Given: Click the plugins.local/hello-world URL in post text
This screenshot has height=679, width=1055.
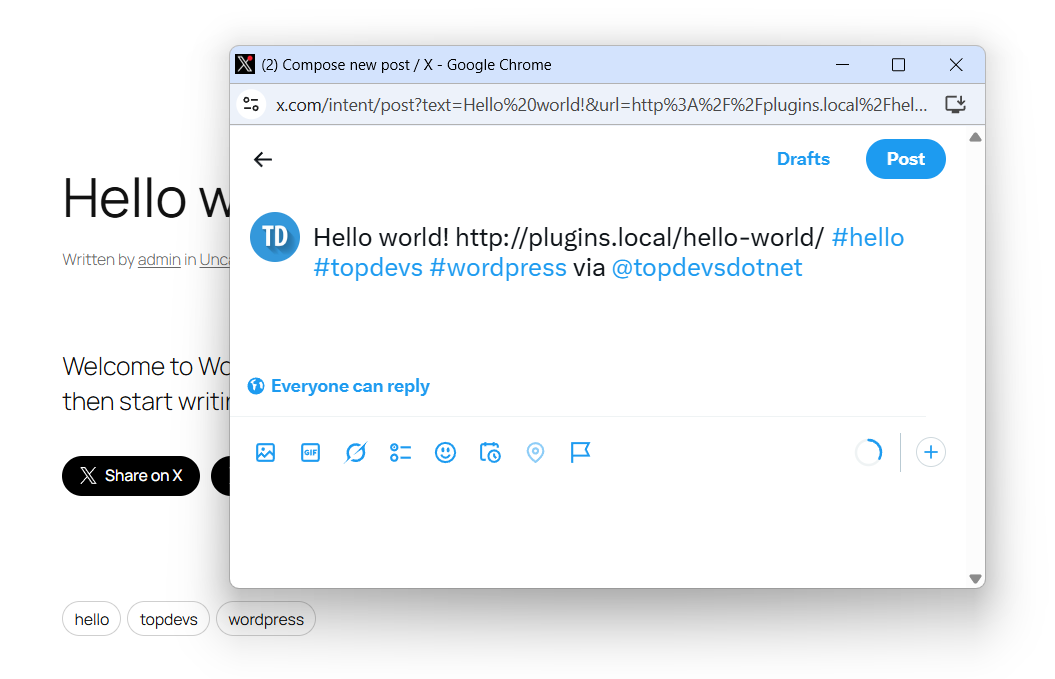Looking at the screenshot, I should click(640, 238).
